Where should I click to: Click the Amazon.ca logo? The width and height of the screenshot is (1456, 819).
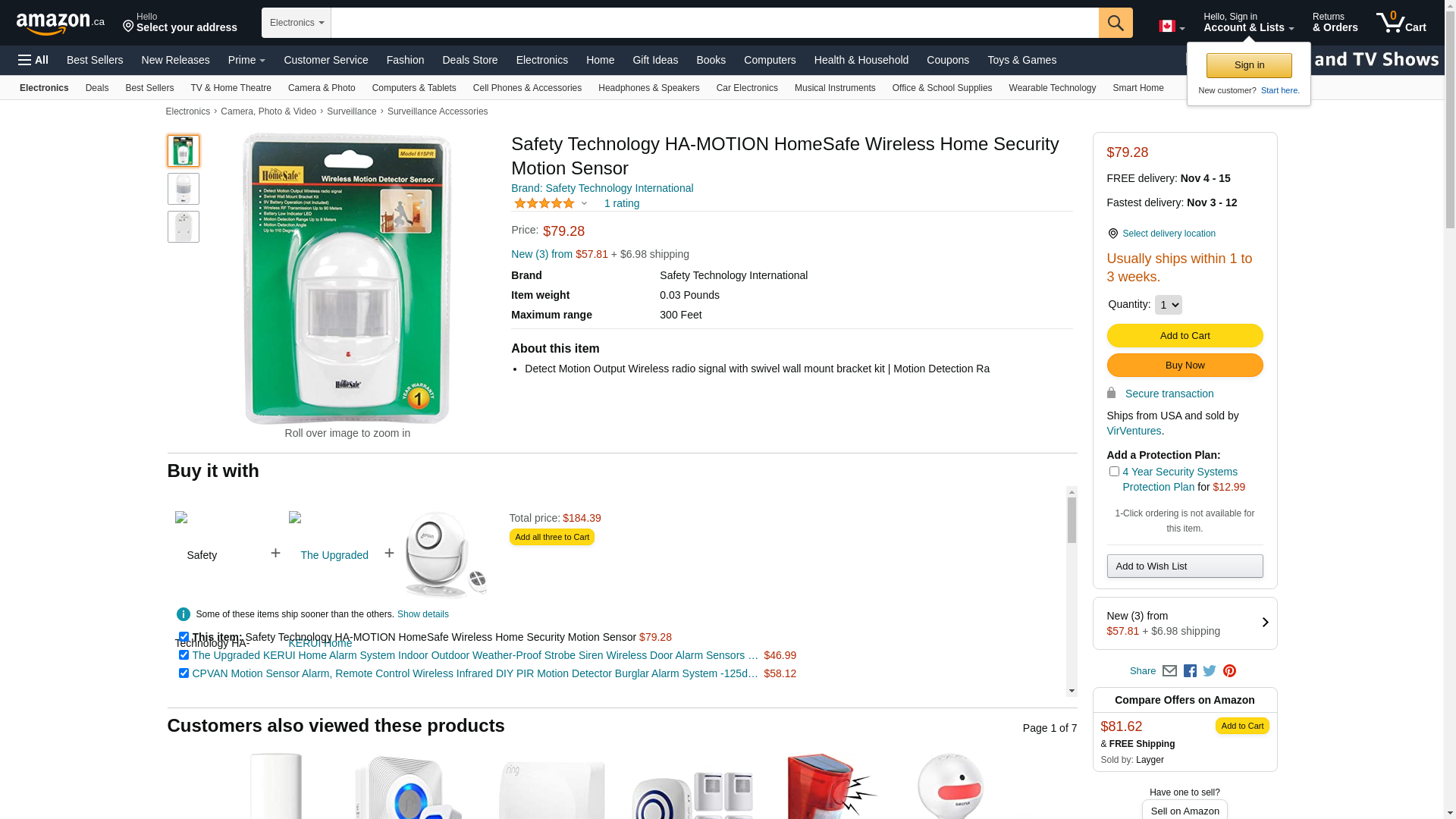pyautogui.click(x=61, y=24)
